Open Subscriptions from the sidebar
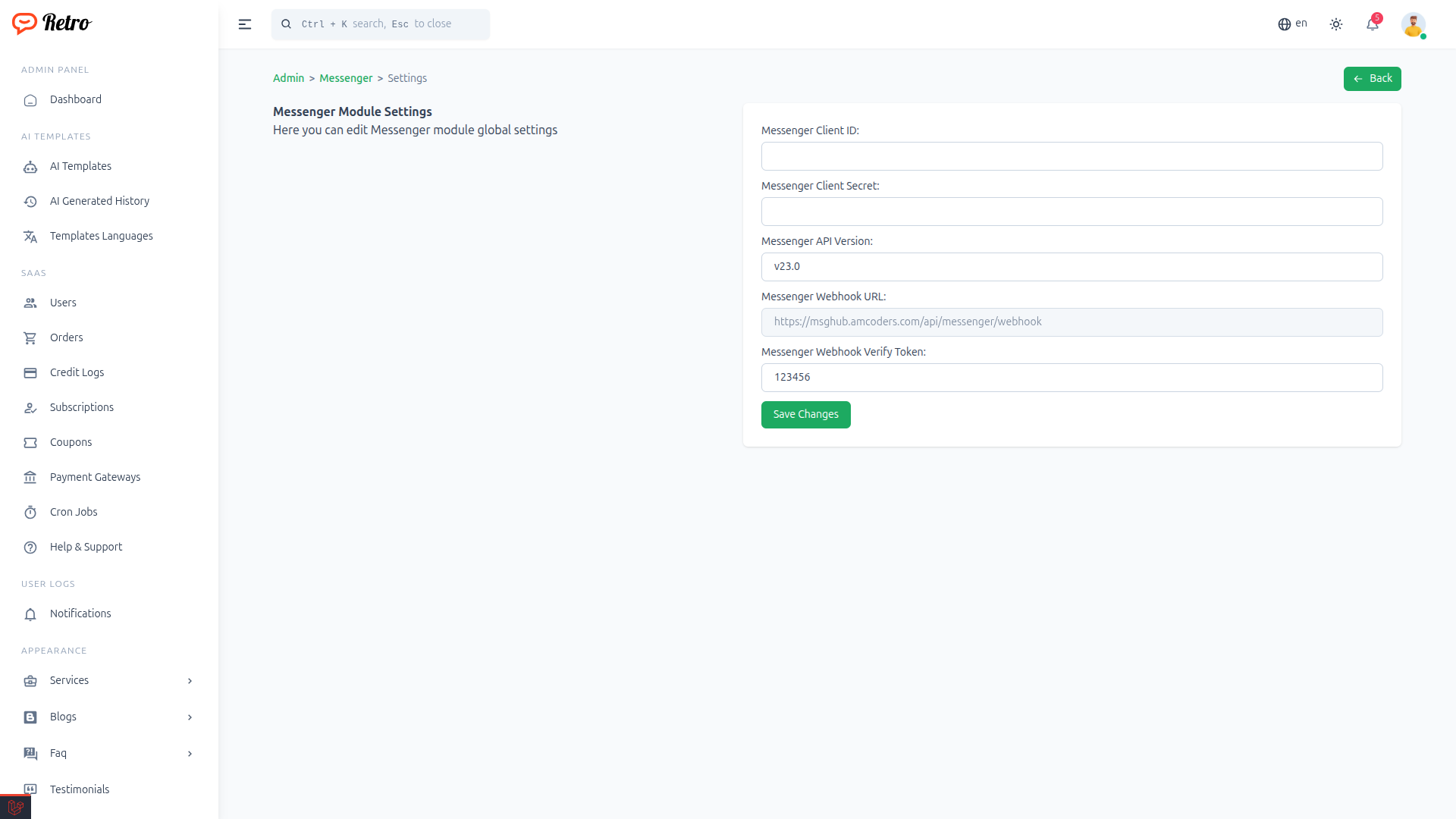Image resolution: width=1456 pixels, height=819 pixels. point(81,407)
